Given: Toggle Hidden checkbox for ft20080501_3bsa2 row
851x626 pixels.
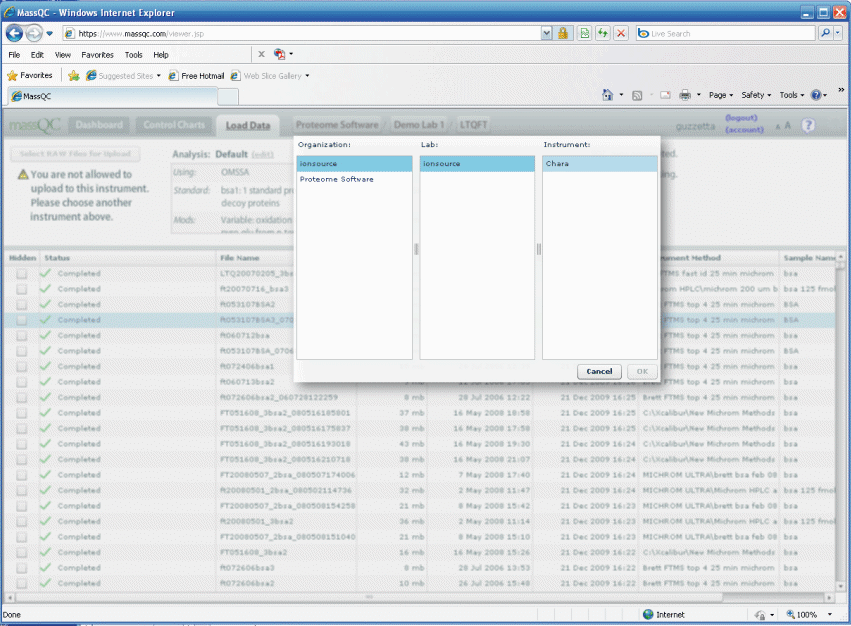Looking at the screenshot, I should tap(22, 521).
